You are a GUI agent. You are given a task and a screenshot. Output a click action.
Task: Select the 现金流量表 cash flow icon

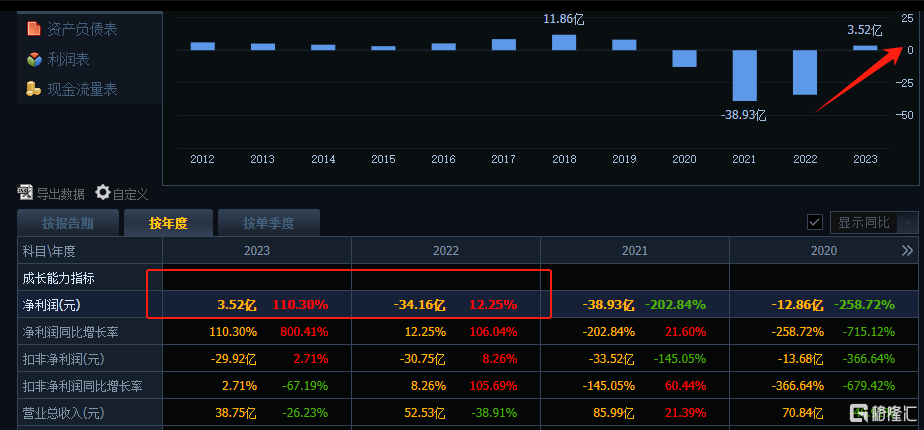click(33, 89)
